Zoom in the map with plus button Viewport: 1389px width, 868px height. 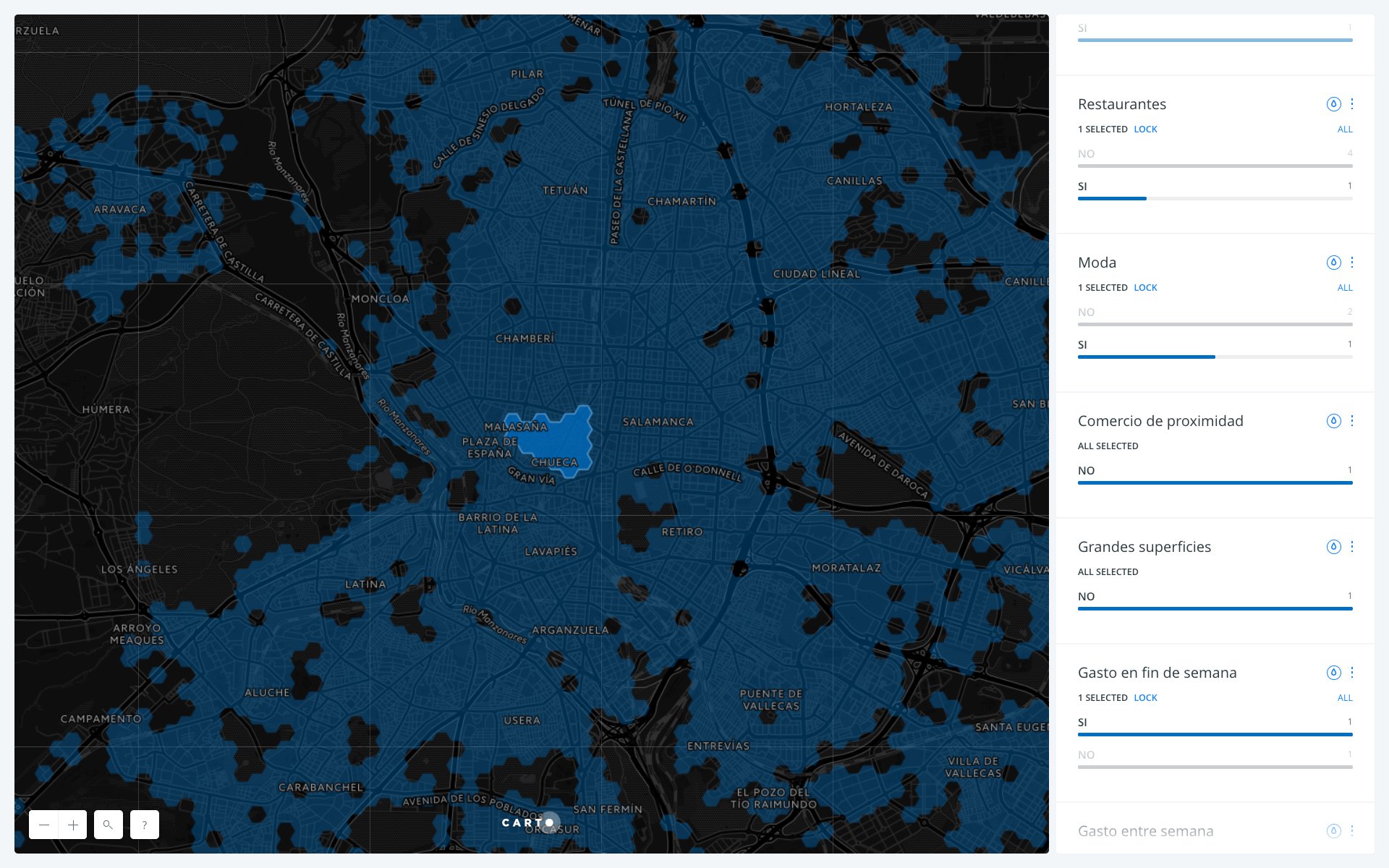[73, 825]
